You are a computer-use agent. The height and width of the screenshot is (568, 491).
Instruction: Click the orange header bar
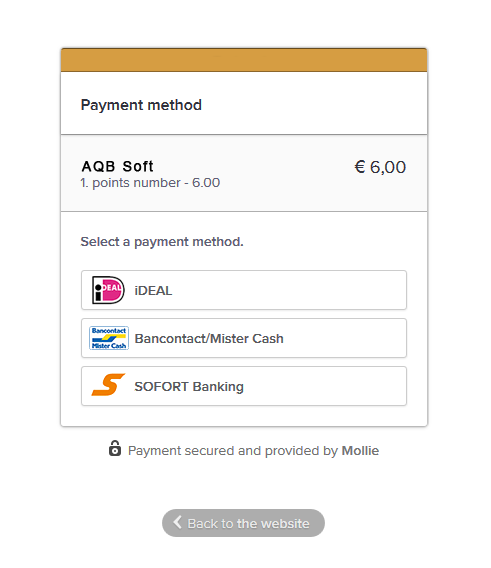click(244, 60)
